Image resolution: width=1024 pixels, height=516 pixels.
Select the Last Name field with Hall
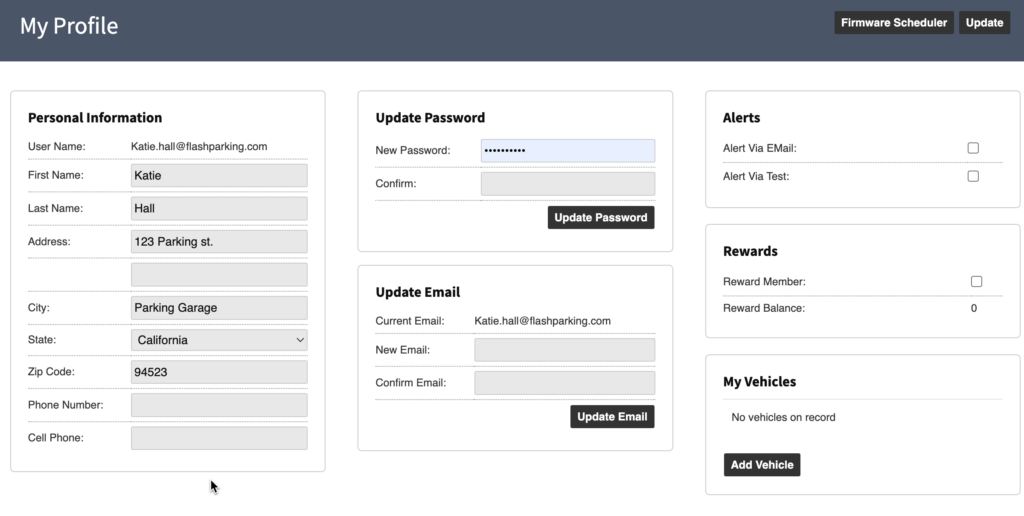[219, 208]
